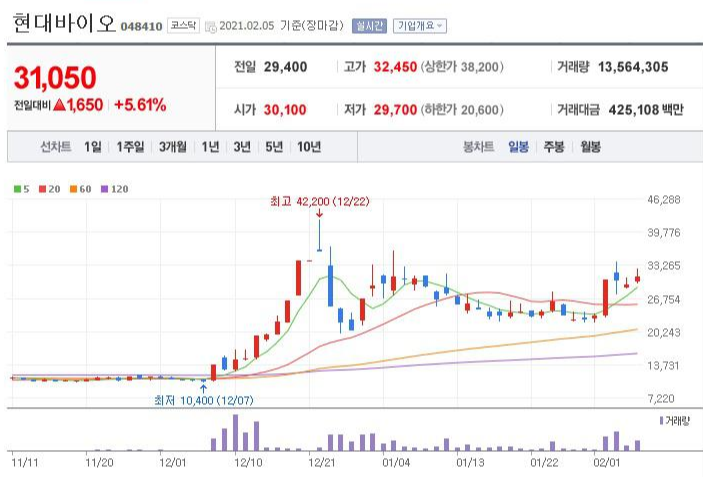The height and width of the screenshot is (477, 703).
Task: Select the 주봉 candlestick chart
Action: tap(554, 147)
